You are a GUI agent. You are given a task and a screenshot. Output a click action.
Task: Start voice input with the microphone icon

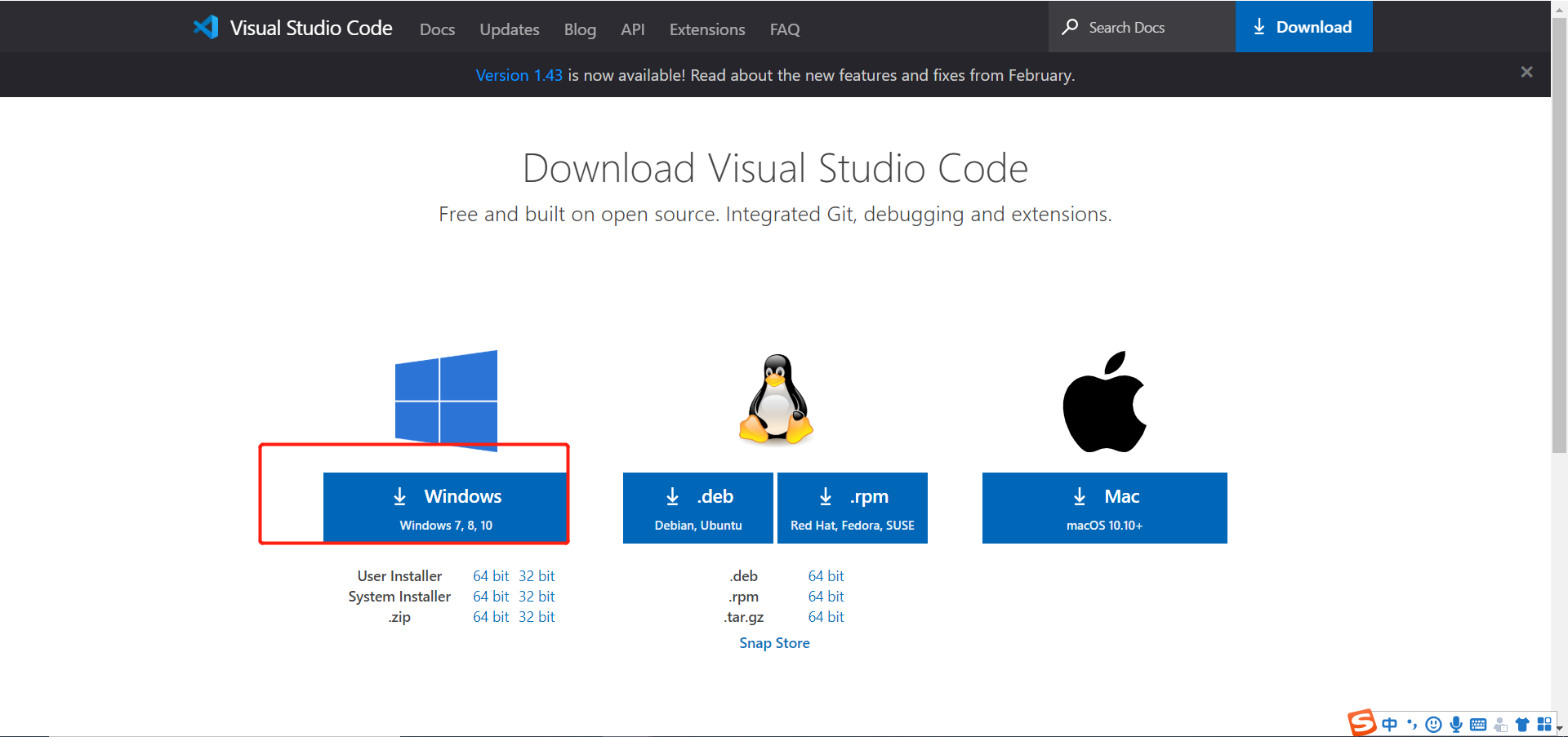(1456, 724)
